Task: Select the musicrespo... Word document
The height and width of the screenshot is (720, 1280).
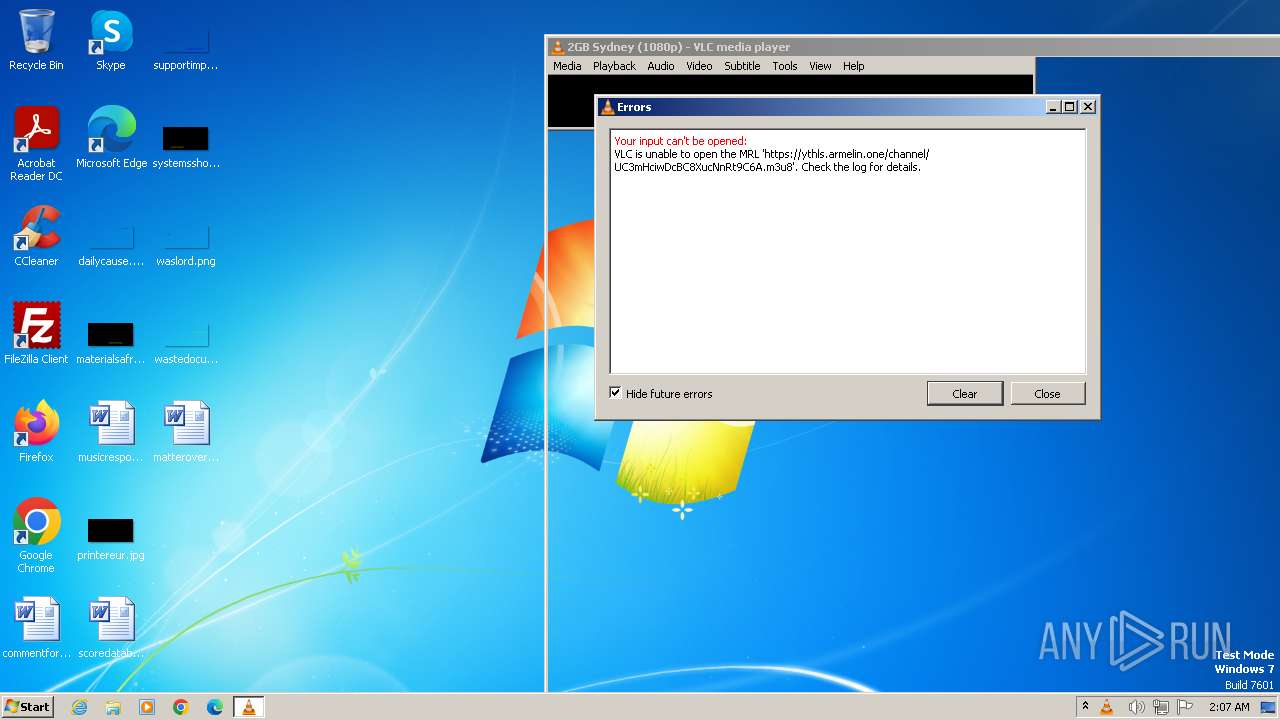Action: tap(111, 432)
